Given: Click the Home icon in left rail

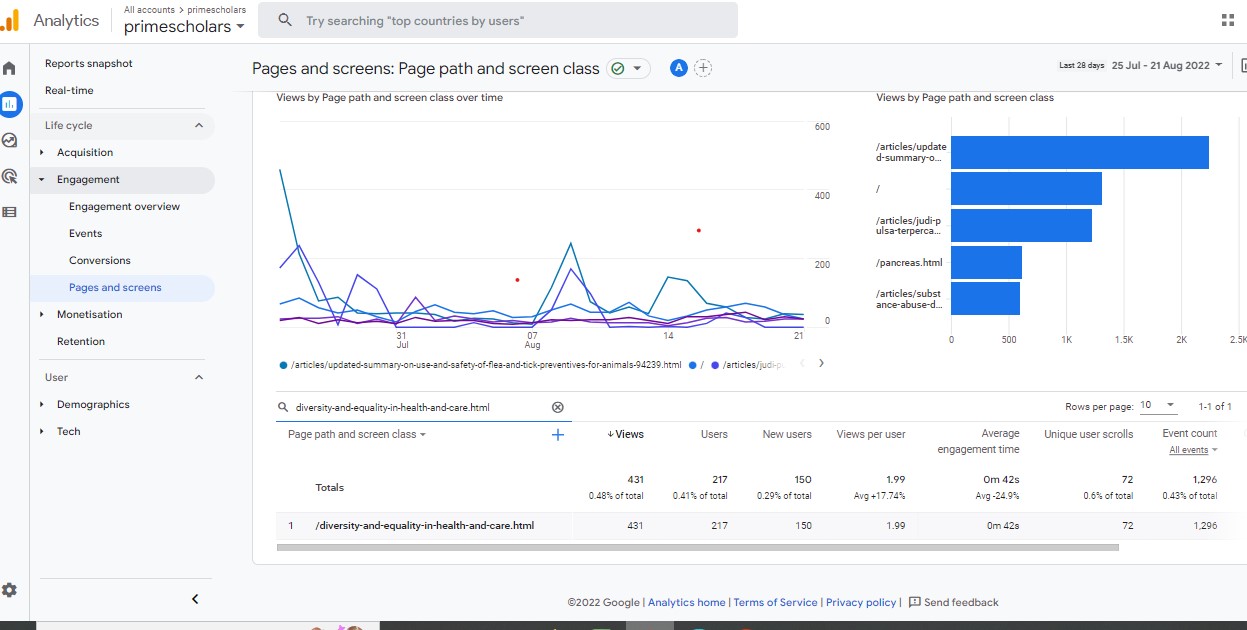Looking at the screenshot, I should [x=10, y=68].
